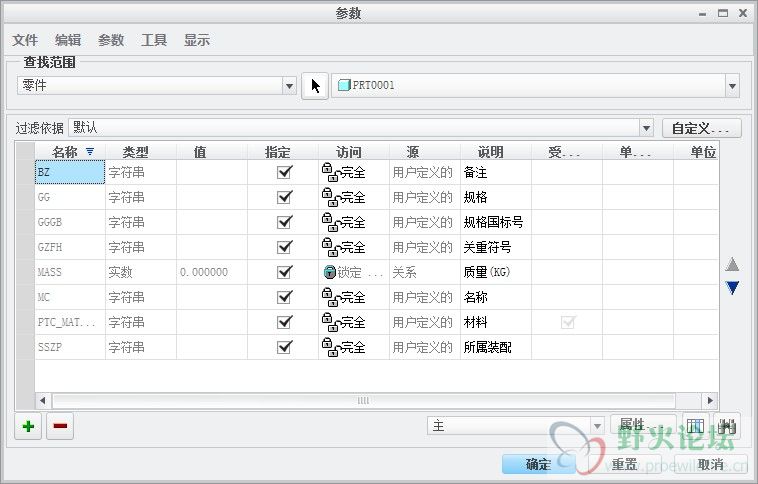The height and width of the screenshot is (484, 758).
Task: Toggle the 指定 checkbox for GZFH
Action: (x=284, y=247)
